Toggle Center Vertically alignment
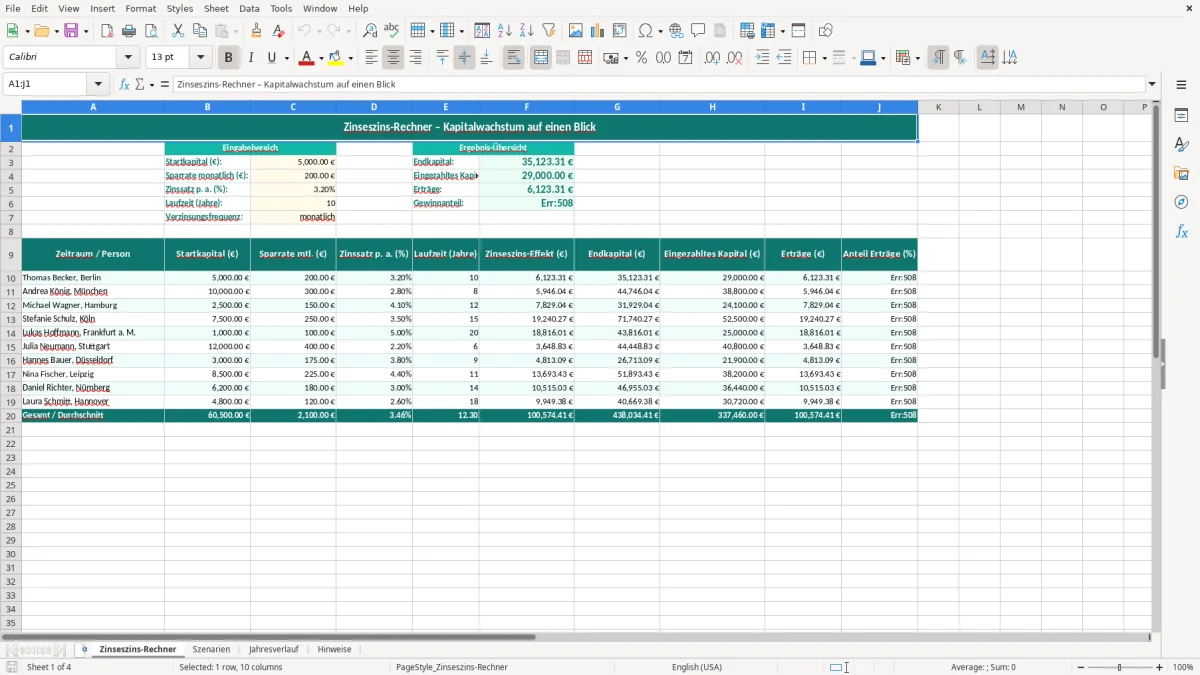 (464, 58)
